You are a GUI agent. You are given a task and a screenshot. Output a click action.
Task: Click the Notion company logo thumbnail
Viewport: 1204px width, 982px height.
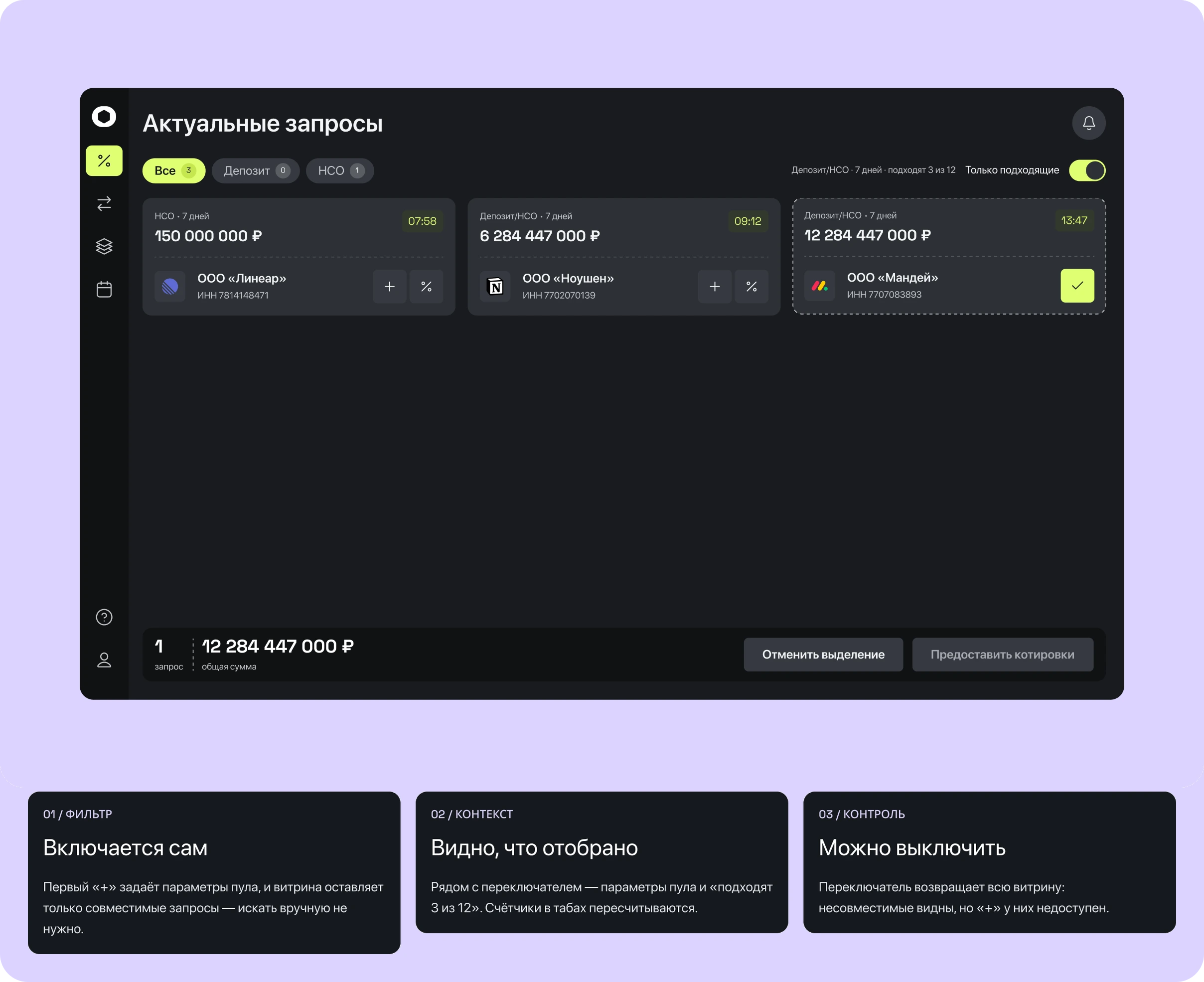(495, 286)
